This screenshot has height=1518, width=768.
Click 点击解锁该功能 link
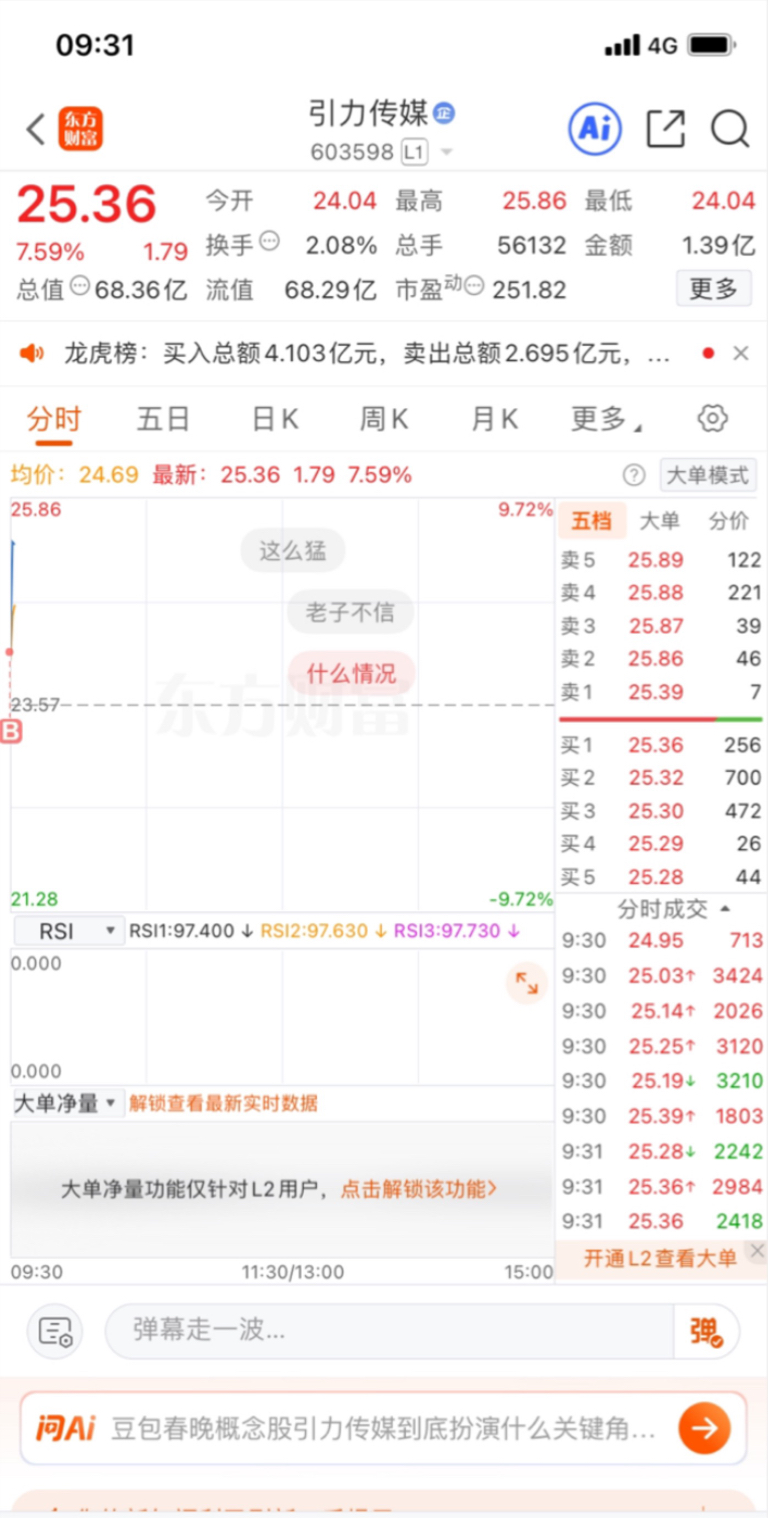point(419,1189)
